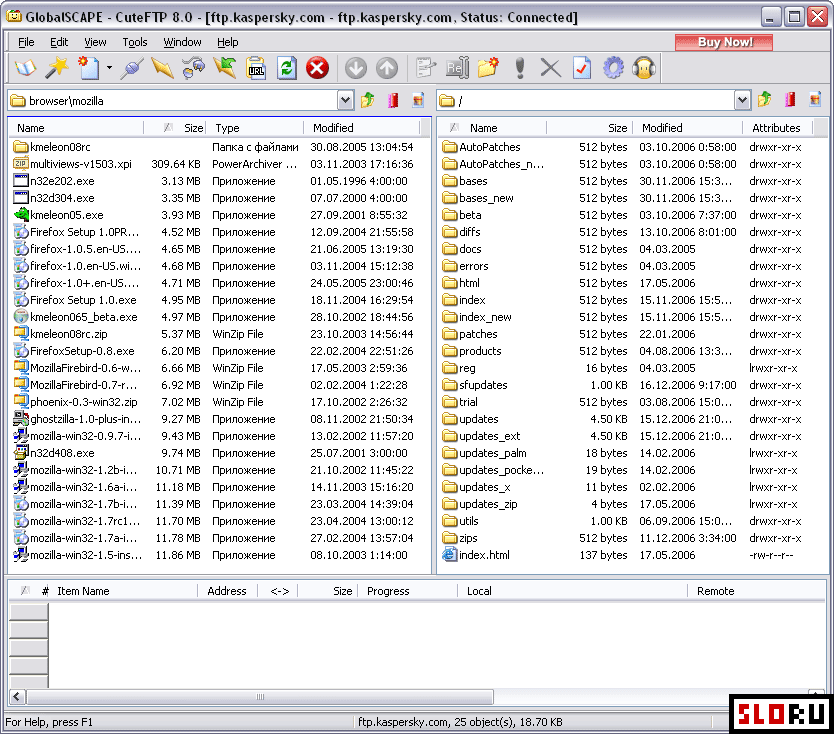This screenshot has width=834, height=734.
Task: Select the bases_new remote folder
Action: click(478, 198)
